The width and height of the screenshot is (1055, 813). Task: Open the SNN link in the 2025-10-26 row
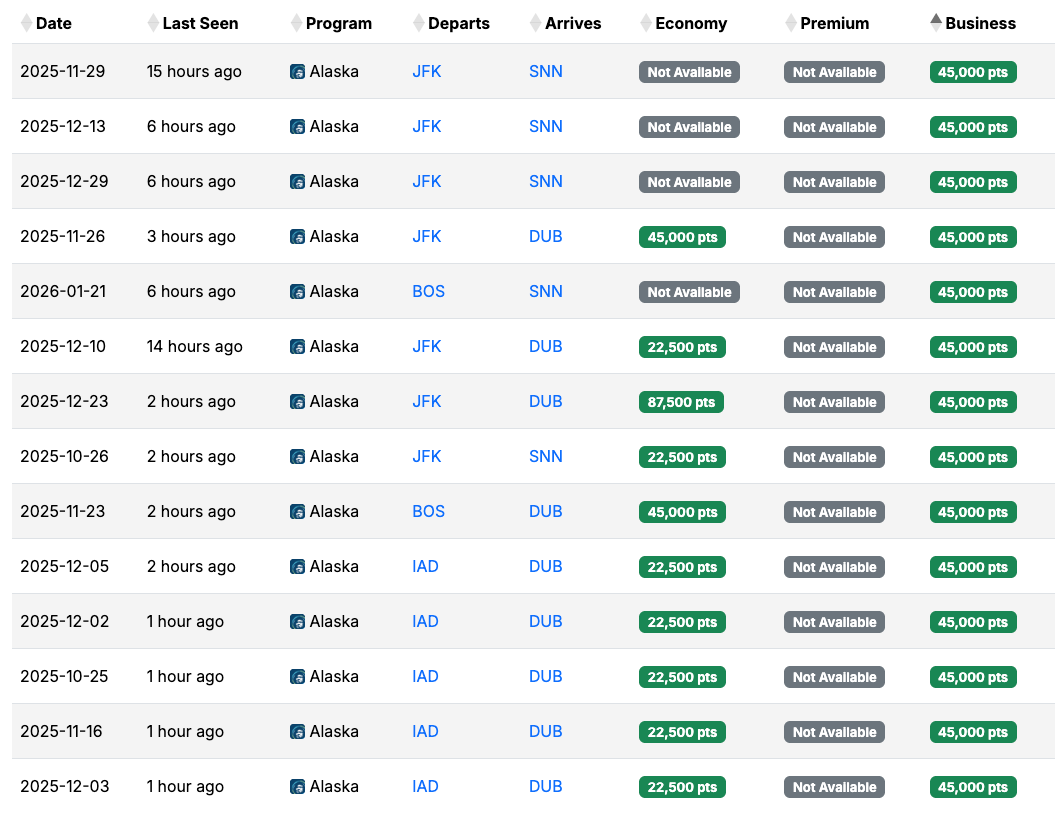coord(546,457)
